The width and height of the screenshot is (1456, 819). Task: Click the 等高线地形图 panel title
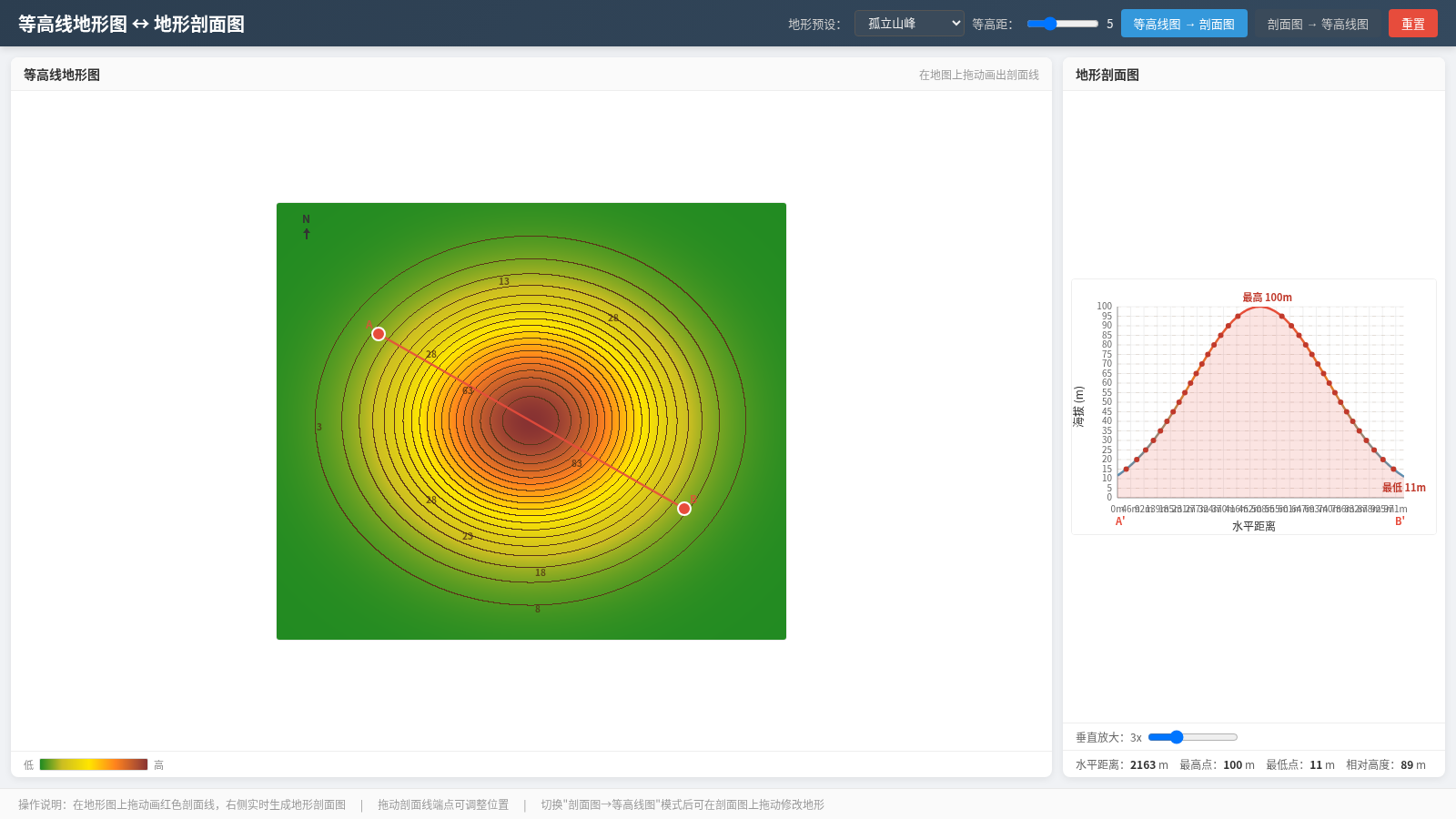click(62, 75)
